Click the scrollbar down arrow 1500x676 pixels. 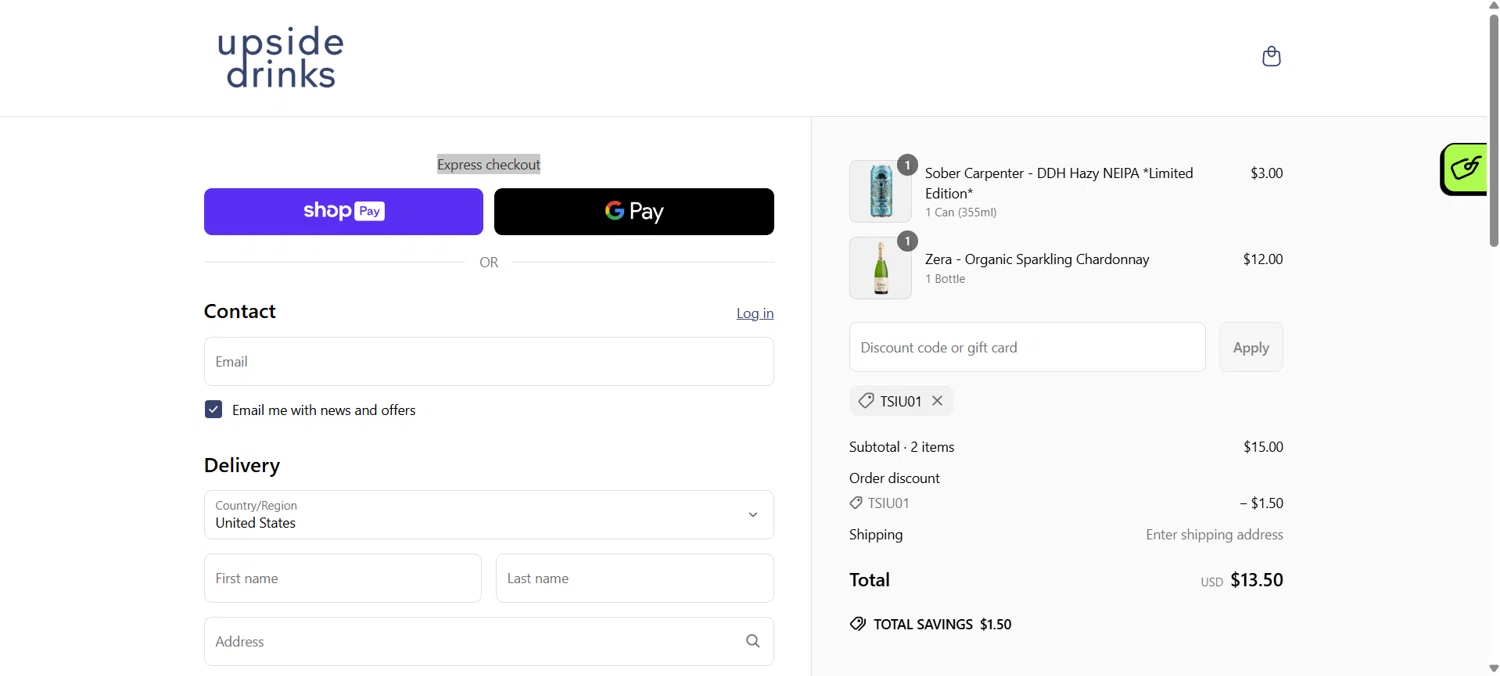[1493, 669]
